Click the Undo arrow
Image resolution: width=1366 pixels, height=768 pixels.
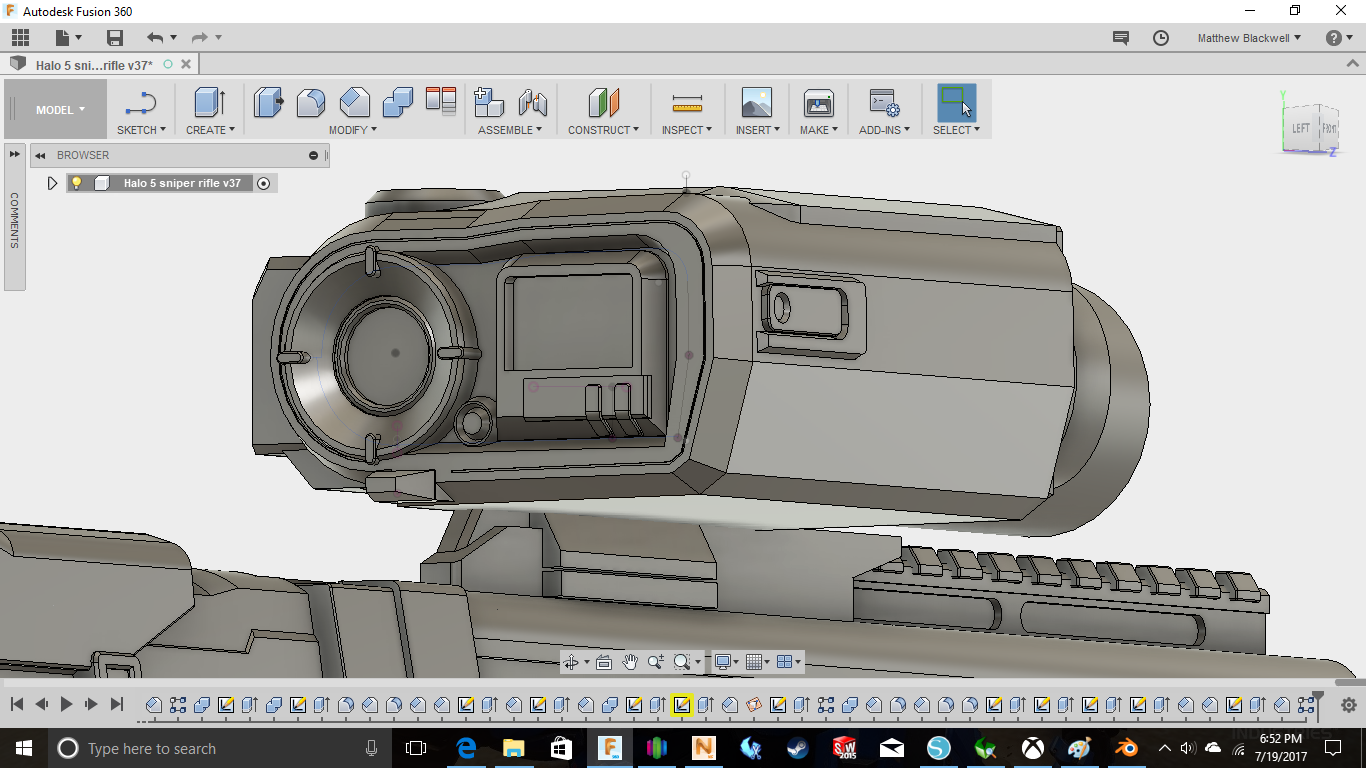point(155,38)
